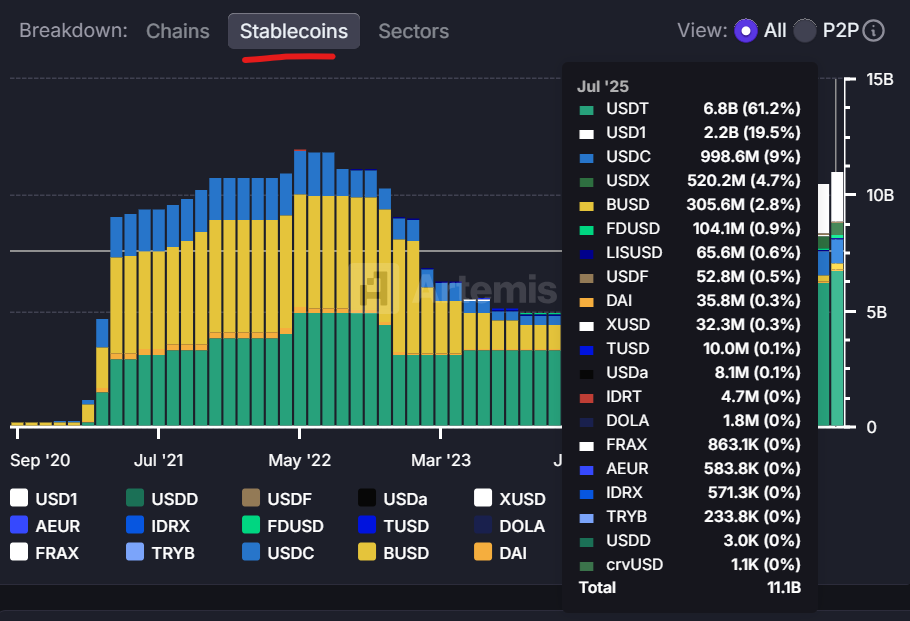
Task: Click the AEUR legend color swatch
Action: pos(19,525)
